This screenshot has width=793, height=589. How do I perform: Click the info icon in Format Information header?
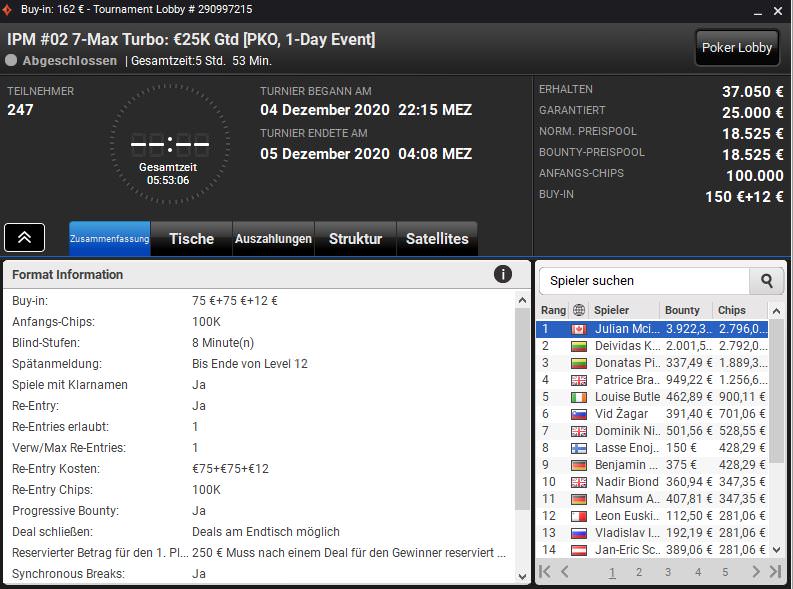pos(502,274)
